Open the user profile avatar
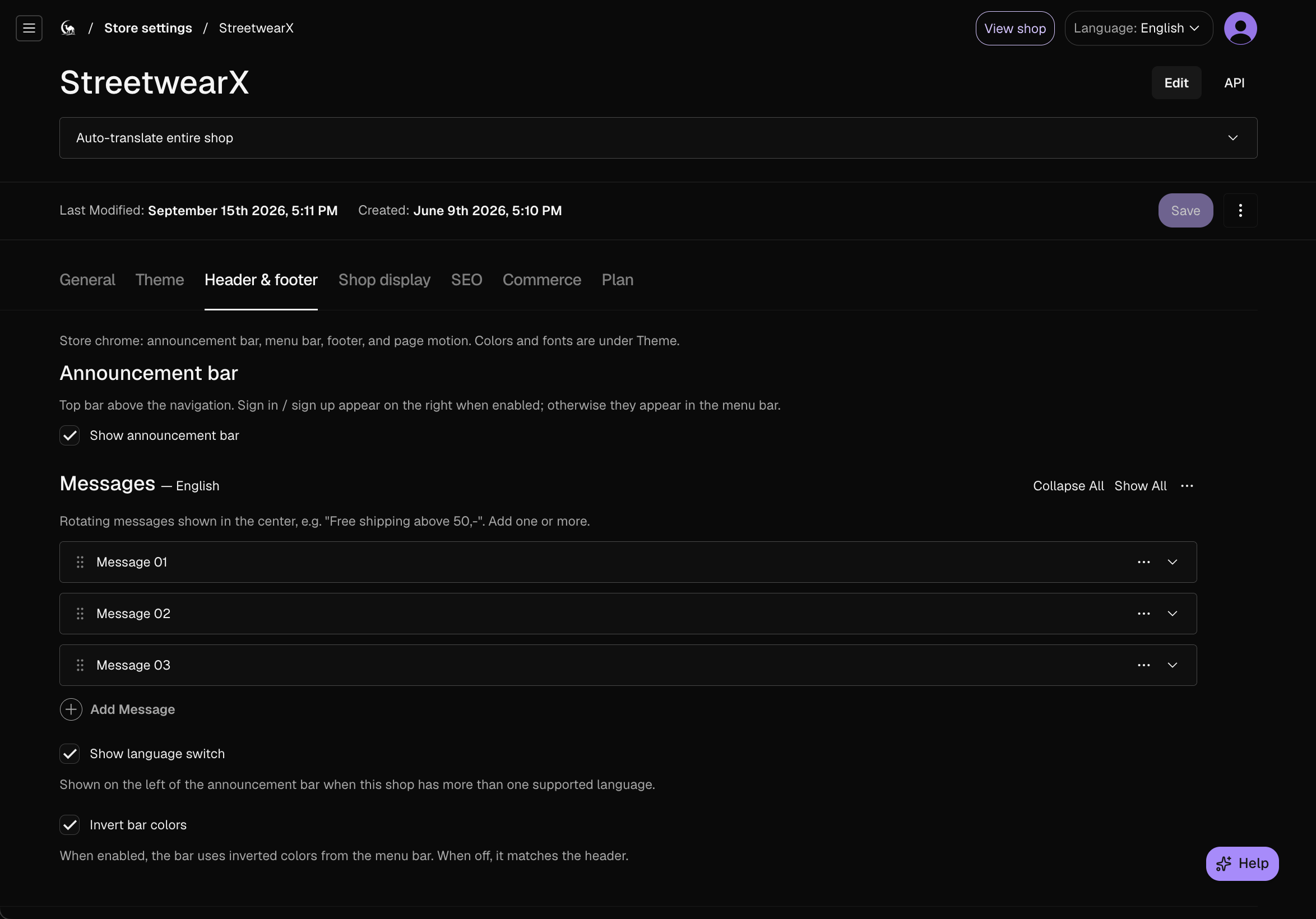 1240,28
